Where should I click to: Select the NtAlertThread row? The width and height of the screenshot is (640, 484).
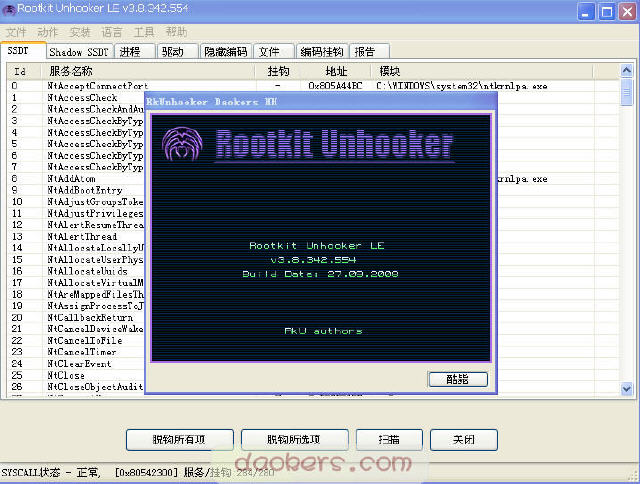pyautogui.click(x=76, y=237)
